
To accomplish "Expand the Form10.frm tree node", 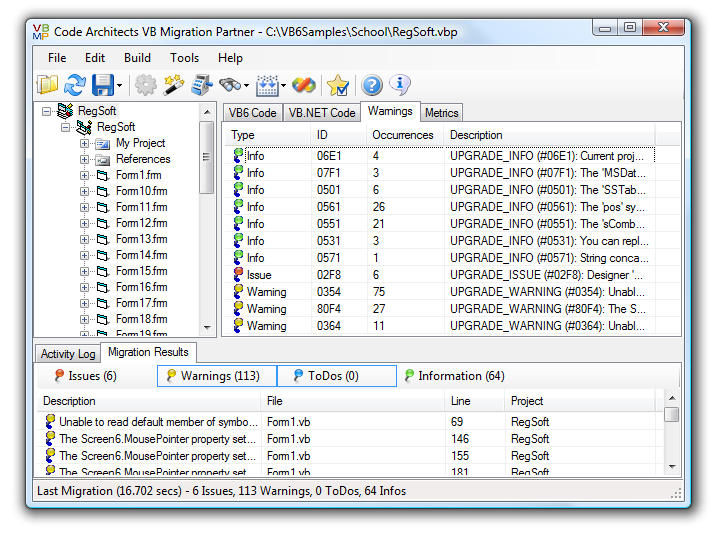I will (x=84, y=191).
